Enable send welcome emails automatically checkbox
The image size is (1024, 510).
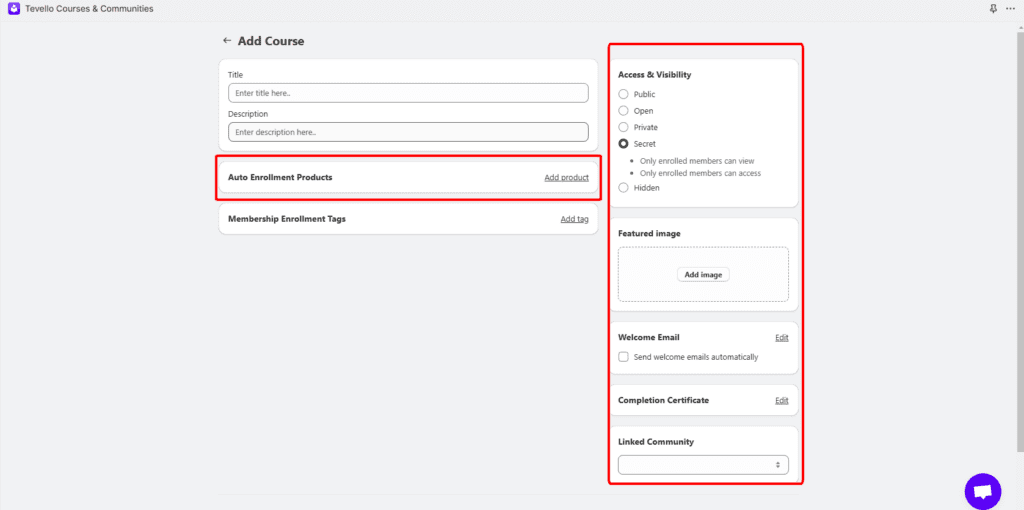pos(624,357)
